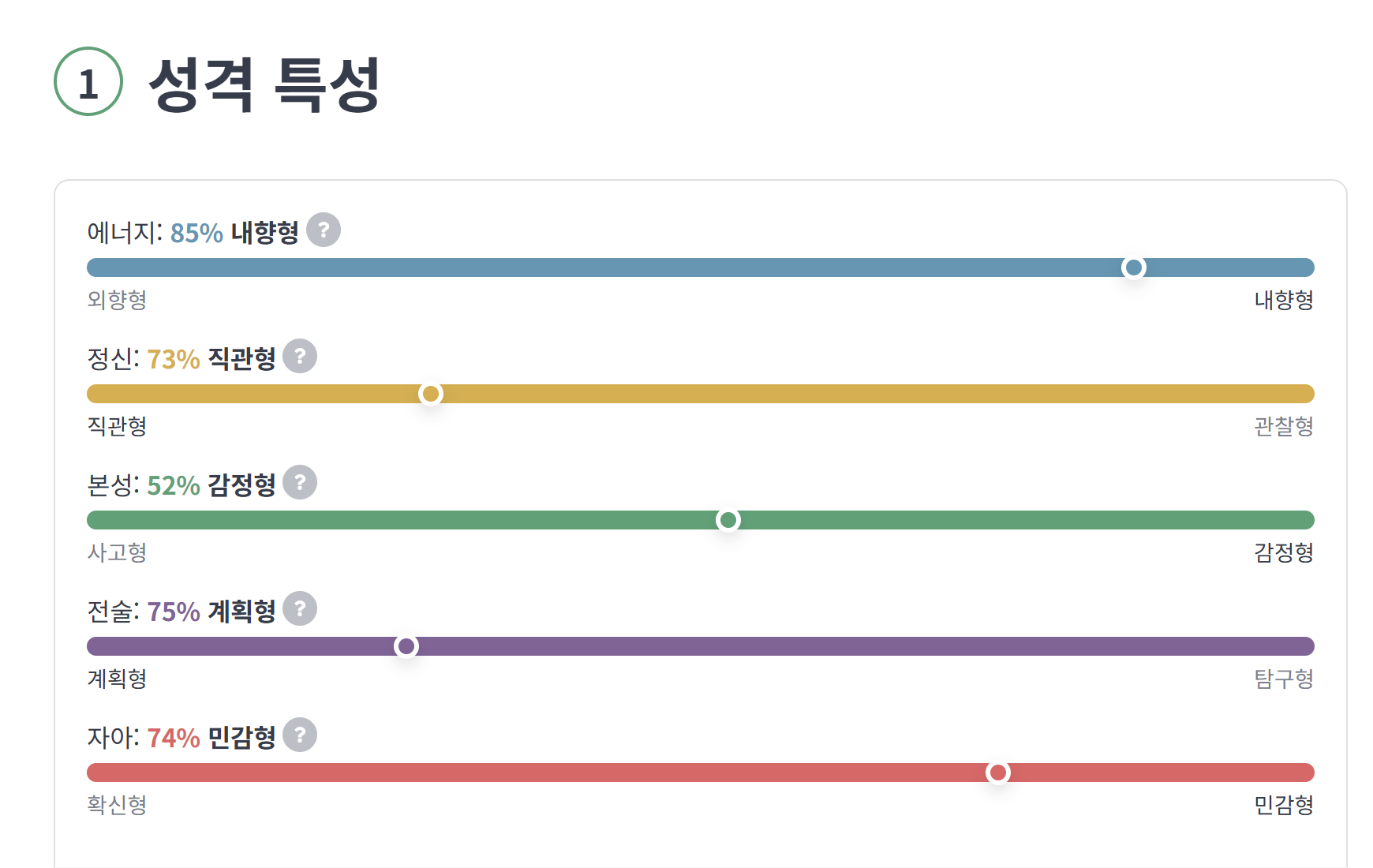Click the purple 전술 slider handle
The height and width of the screenshot is (868, 1373).
coord(406,646)
